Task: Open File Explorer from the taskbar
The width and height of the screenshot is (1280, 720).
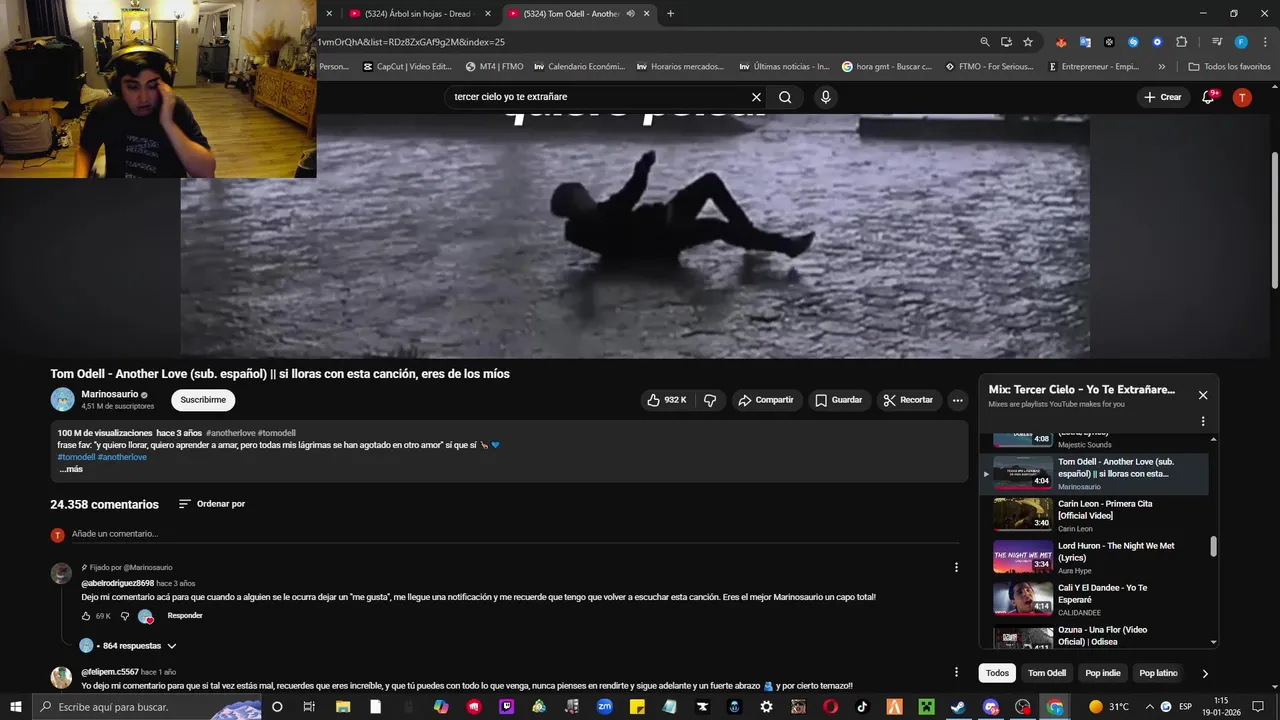Action: [343, 707]
